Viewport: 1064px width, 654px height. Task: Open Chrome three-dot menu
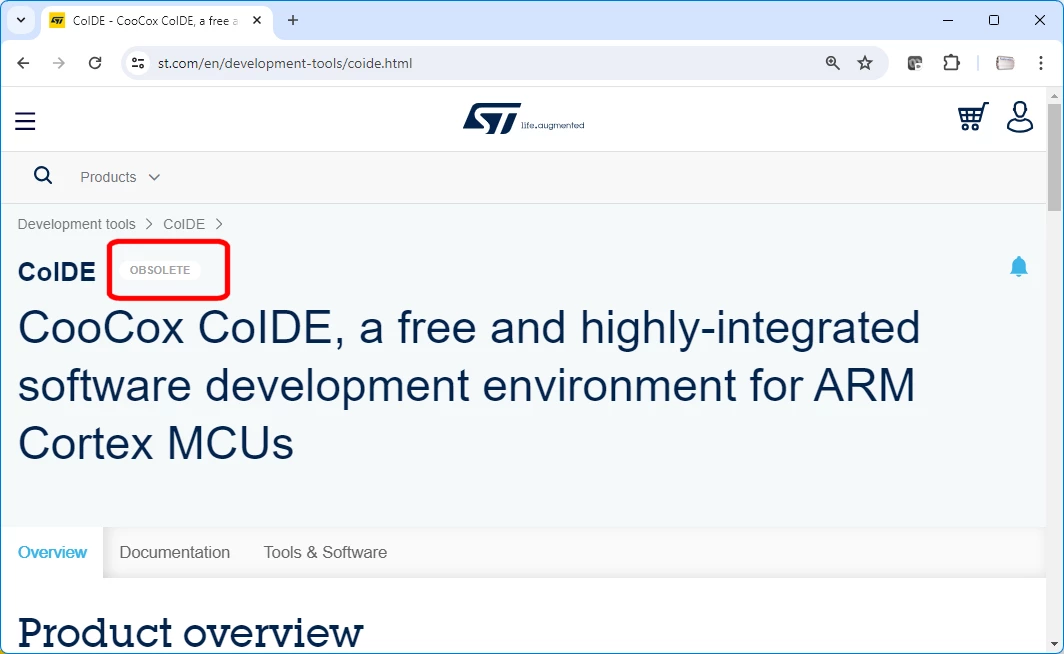point(1040,63)
